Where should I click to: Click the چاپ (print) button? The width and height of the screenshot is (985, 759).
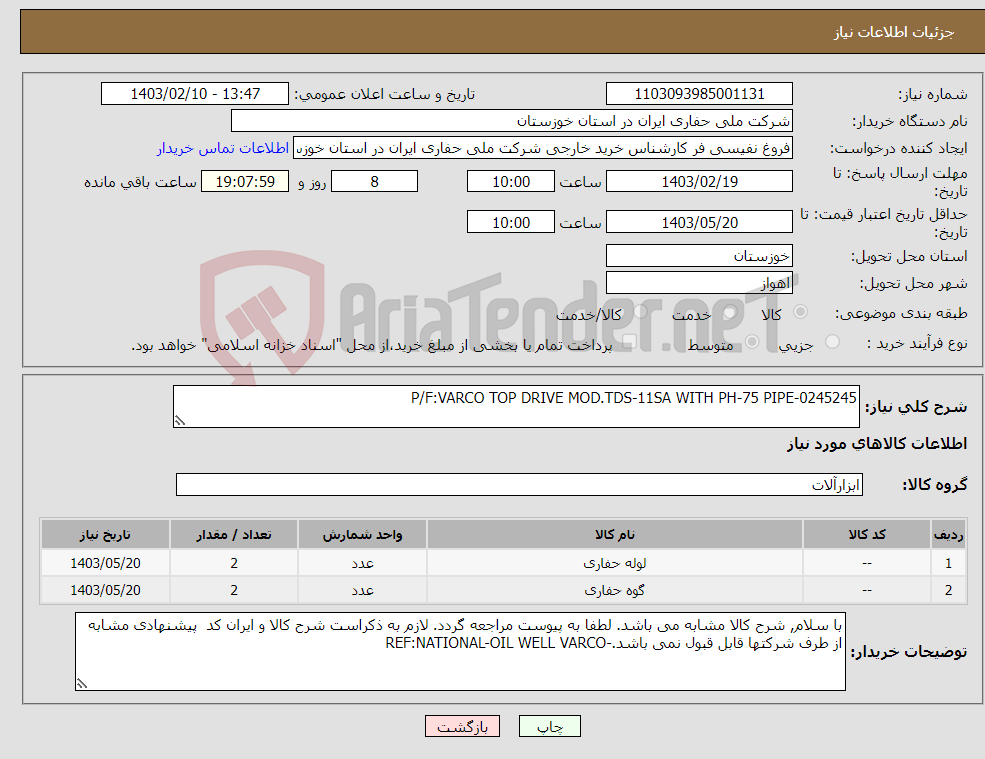(x=550, y=726)
